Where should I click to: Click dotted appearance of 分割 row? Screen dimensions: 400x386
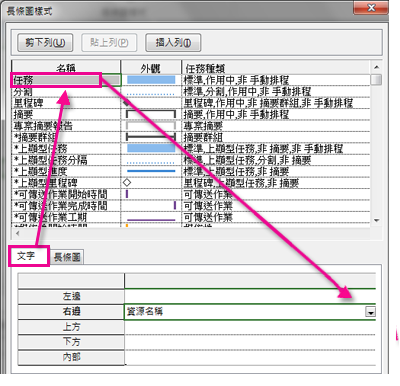pyautogui.click(x=151, y=94)
